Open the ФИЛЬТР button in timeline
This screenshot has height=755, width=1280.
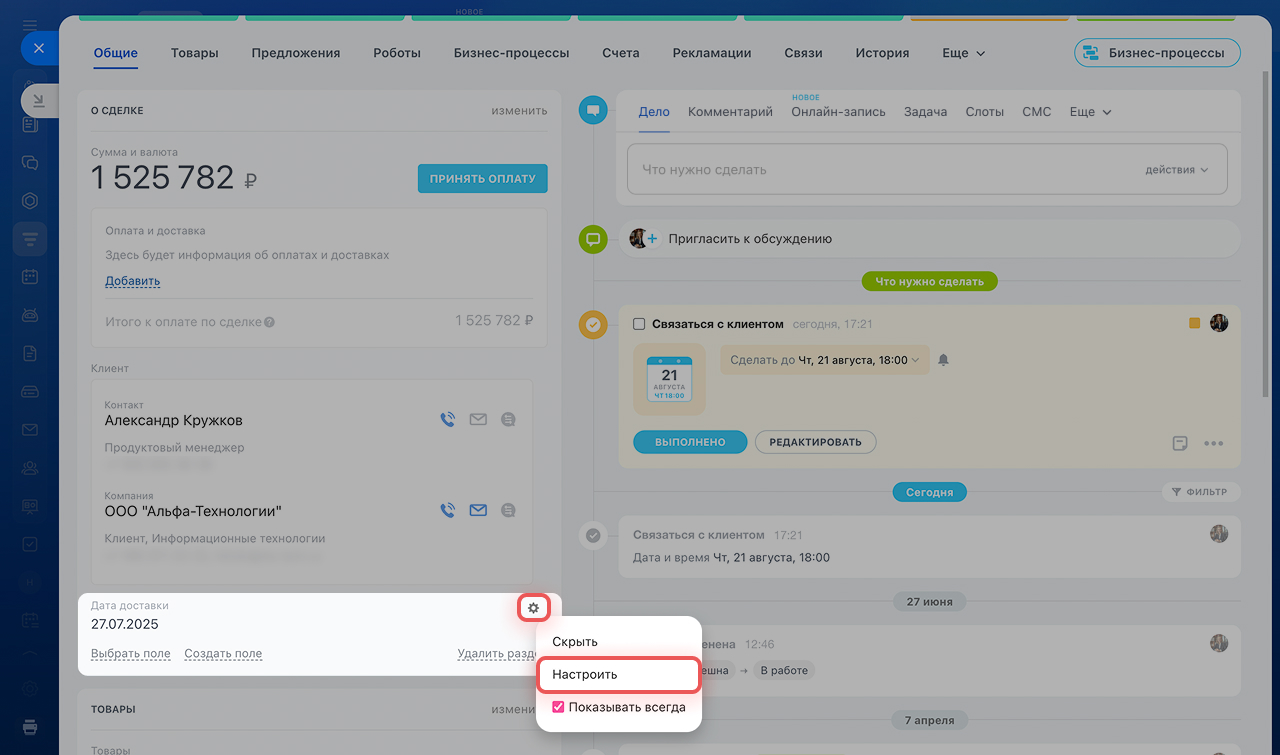point(1200,492)
